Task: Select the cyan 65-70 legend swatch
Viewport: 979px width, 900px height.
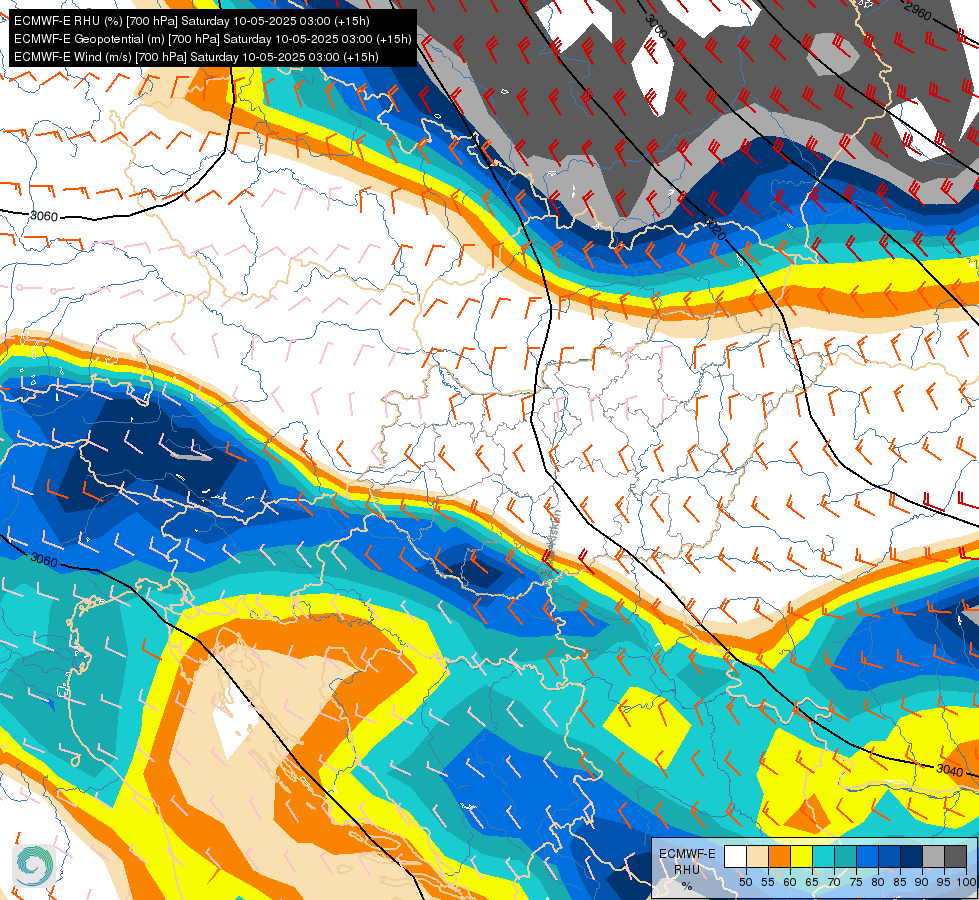Action: pos(824,856)
